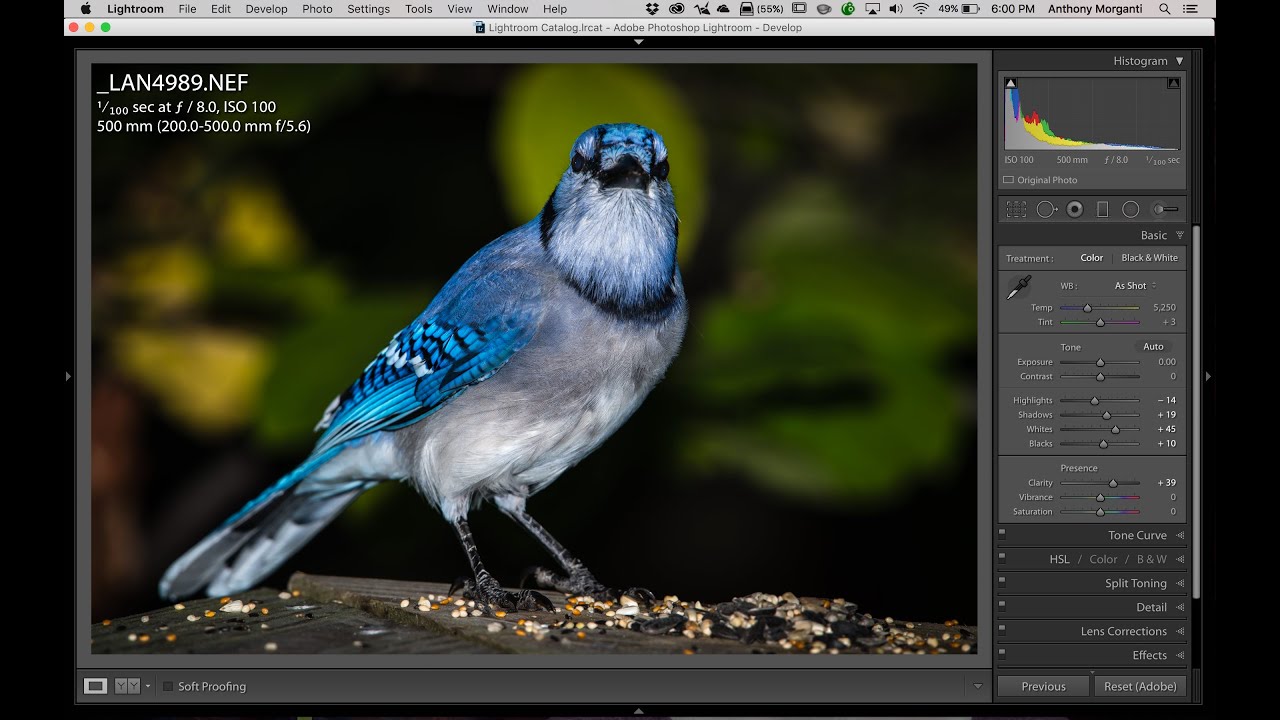Open the B & W tab in HSL panel
1280x720 pixels.
click(x=1151, y=559)
